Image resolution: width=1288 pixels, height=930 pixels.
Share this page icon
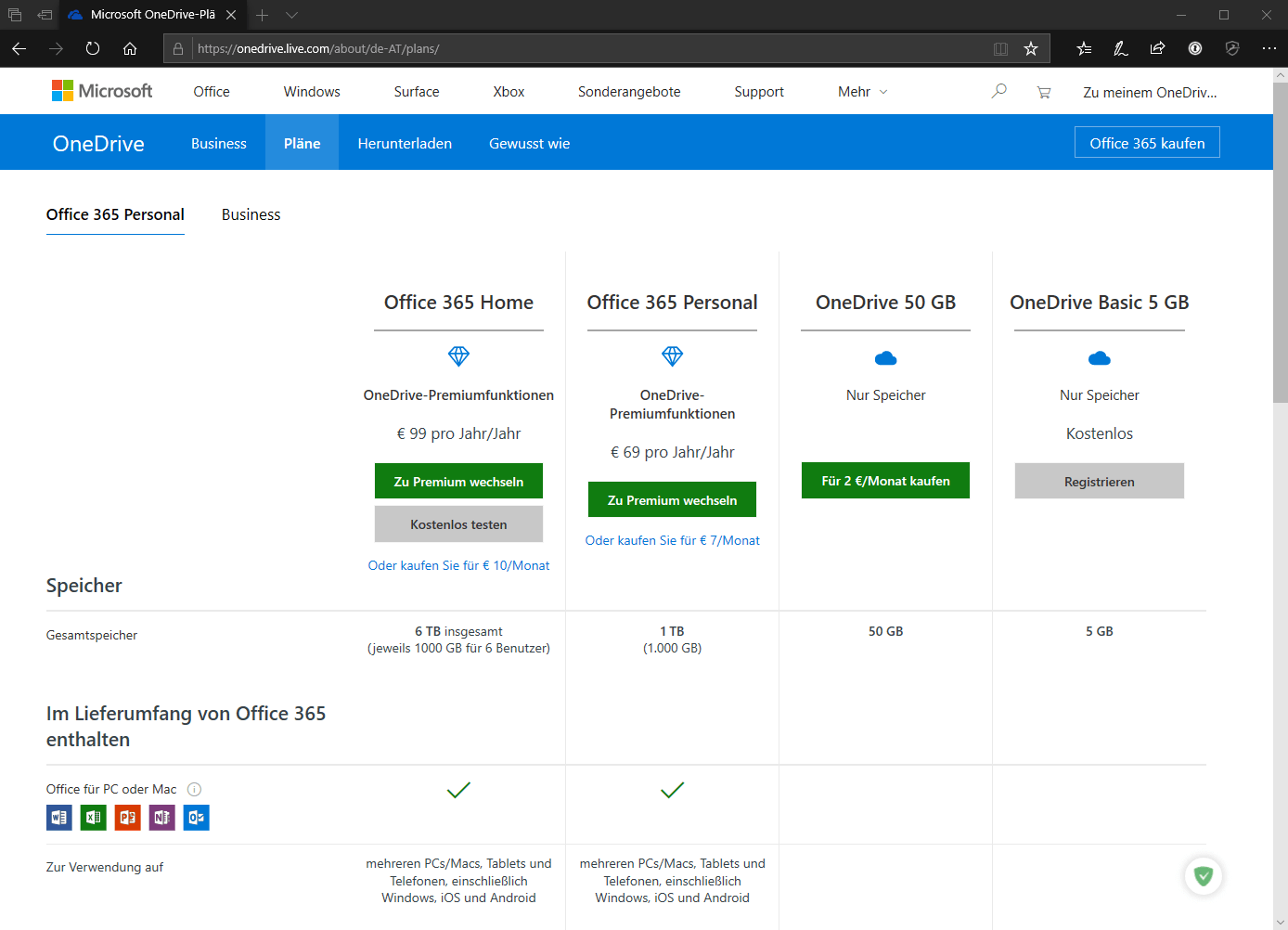click(x=1157, y=48)
